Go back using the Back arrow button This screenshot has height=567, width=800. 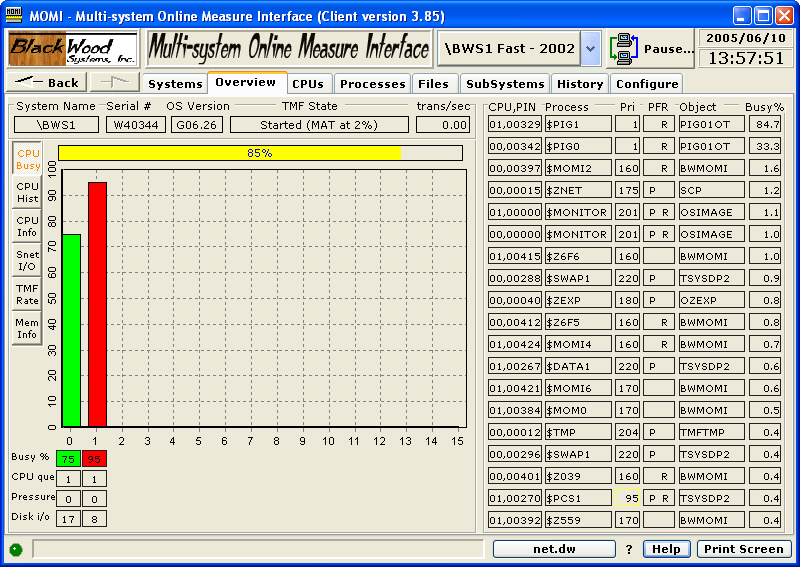pyautogui.click(x=47, y=83)
